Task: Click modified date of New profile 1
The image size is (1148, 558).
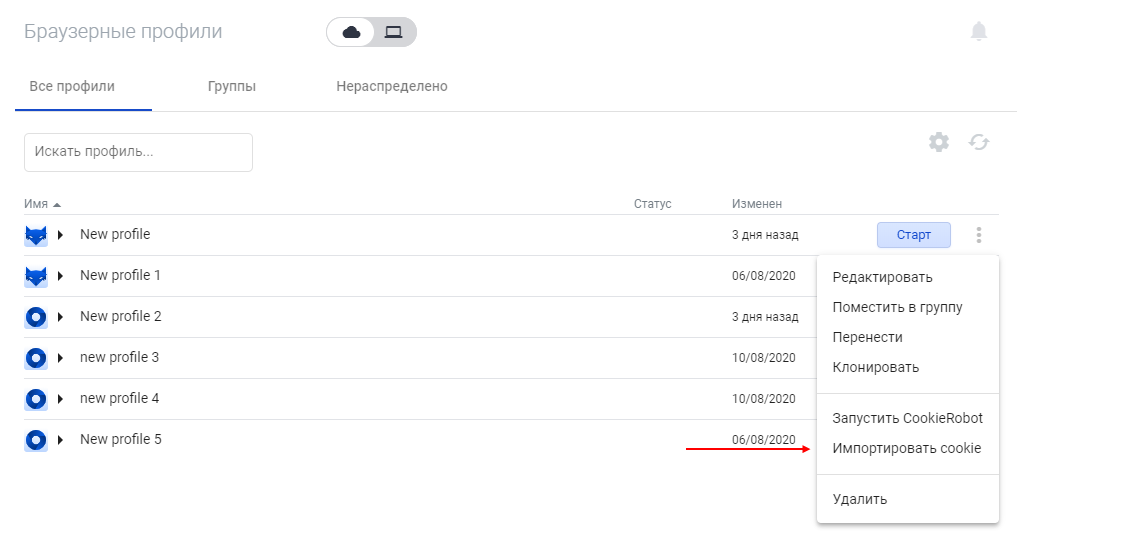Action: point(764,276)
